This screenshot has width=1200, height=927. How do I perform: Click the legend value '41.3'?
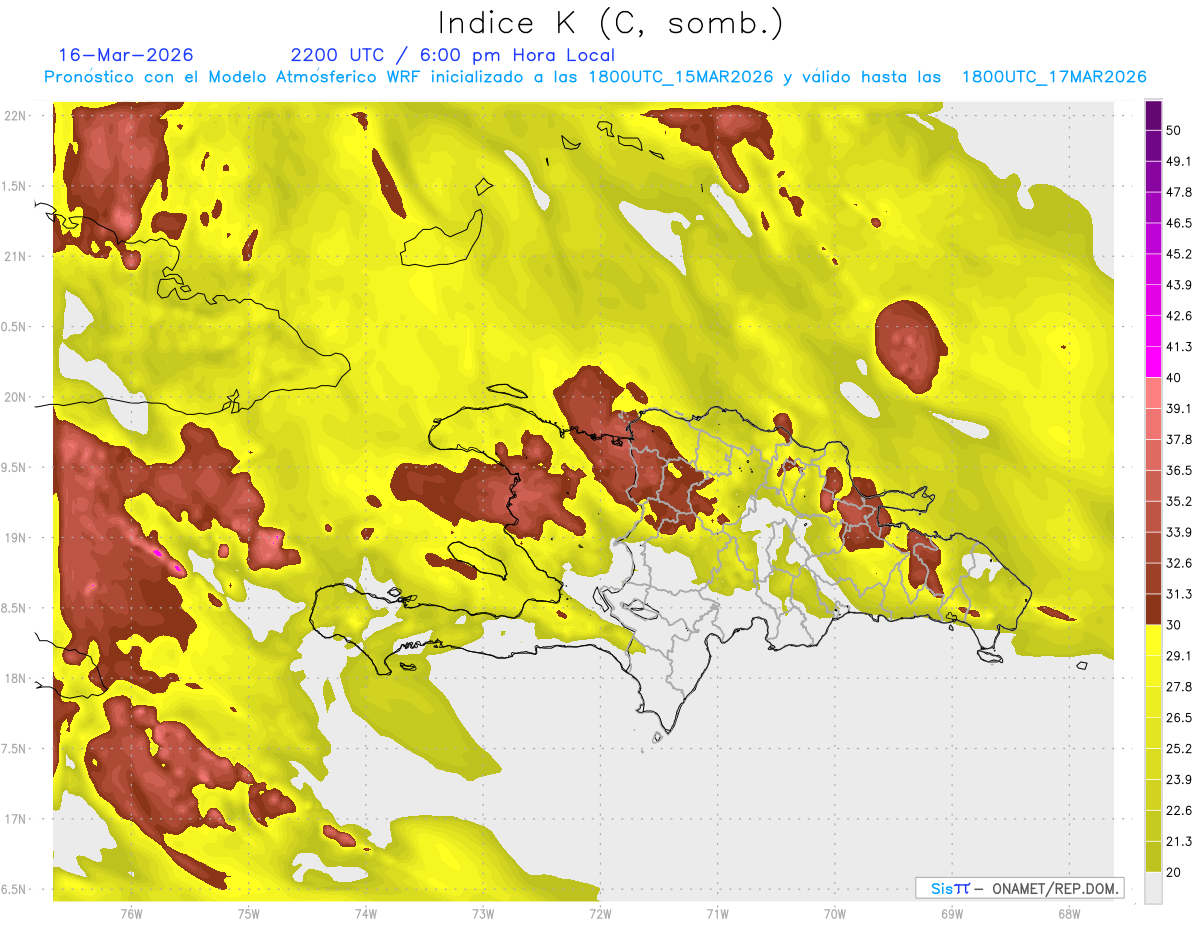pyautogui.click(x=1179, y=347)
